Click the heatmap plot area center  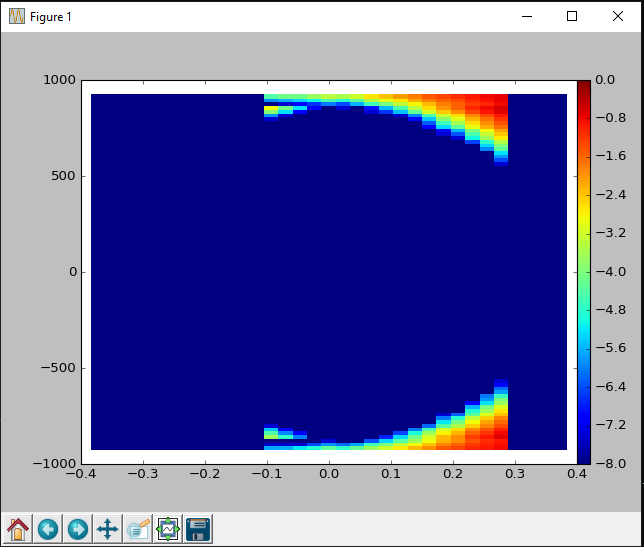[x=329, y=272]
